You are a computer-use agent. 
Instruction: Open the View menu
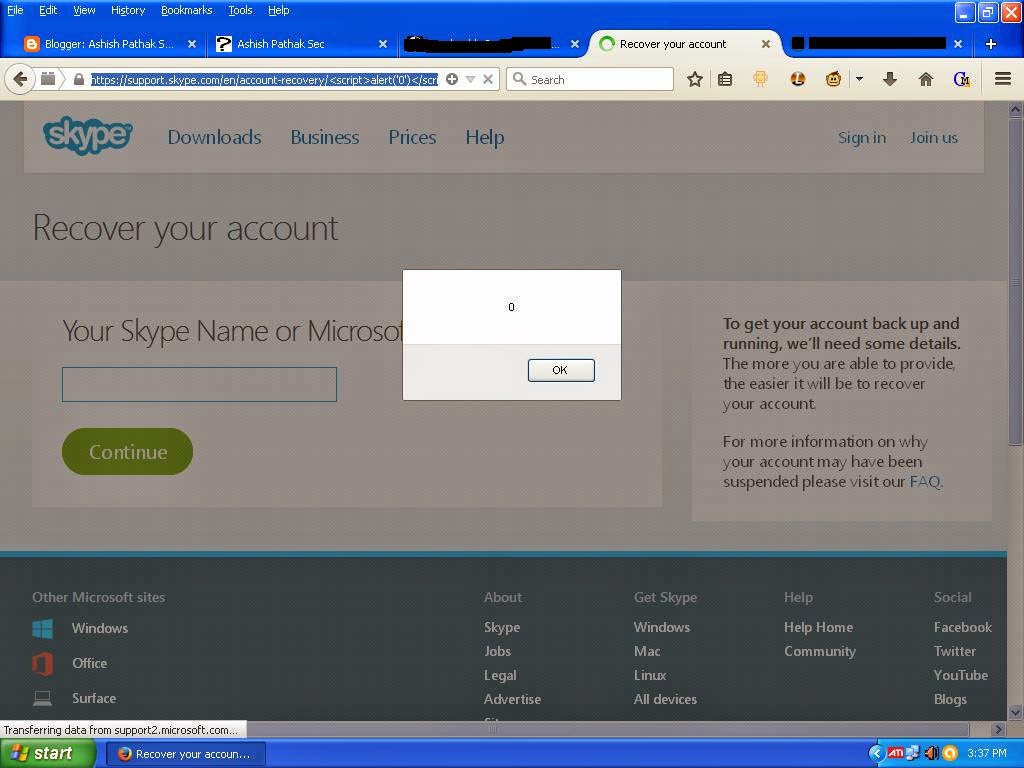tap(84, 10)
